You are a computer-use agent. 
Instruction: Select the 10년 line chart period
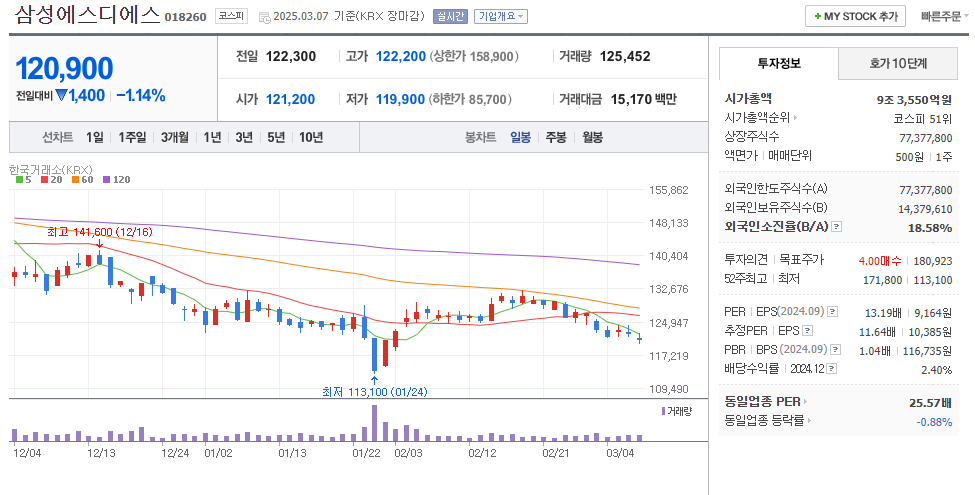tap(311, 137)
